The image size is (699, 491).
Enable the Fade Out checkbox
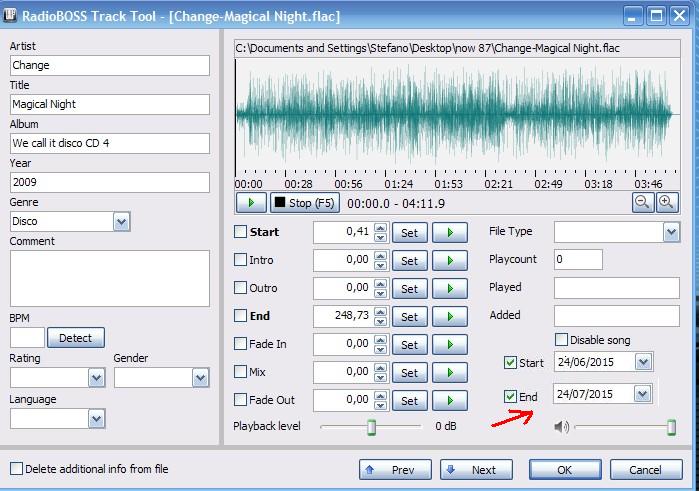[240, 400]
